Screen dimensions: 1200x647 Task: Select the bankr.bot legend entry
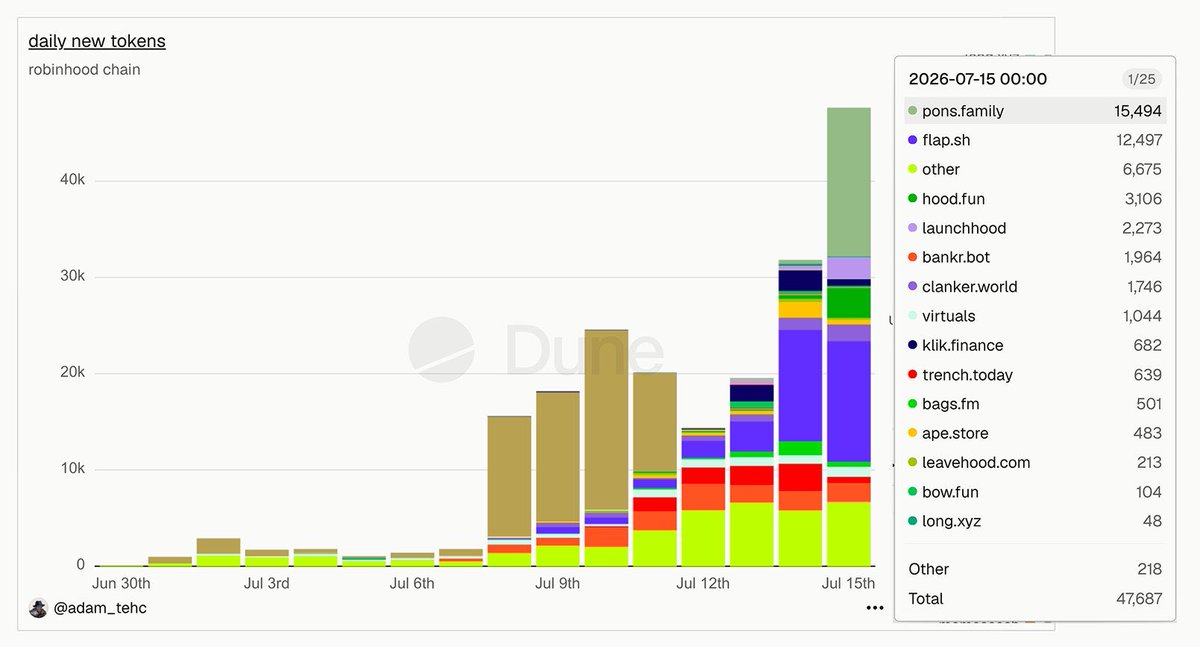[x=1035, y=257]
